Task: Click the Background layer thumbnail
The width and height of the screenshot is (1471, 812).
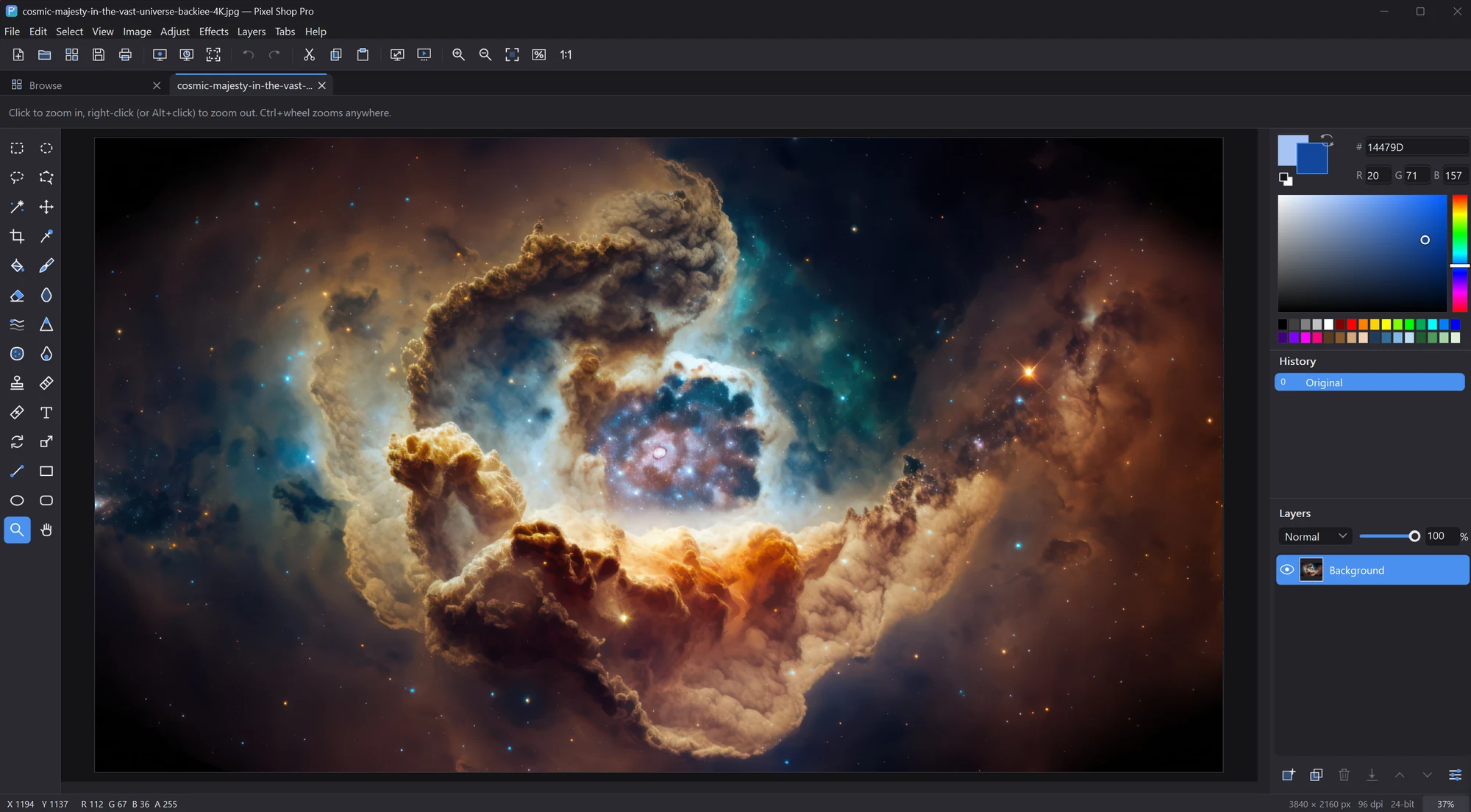Action: pos(1311,570)
